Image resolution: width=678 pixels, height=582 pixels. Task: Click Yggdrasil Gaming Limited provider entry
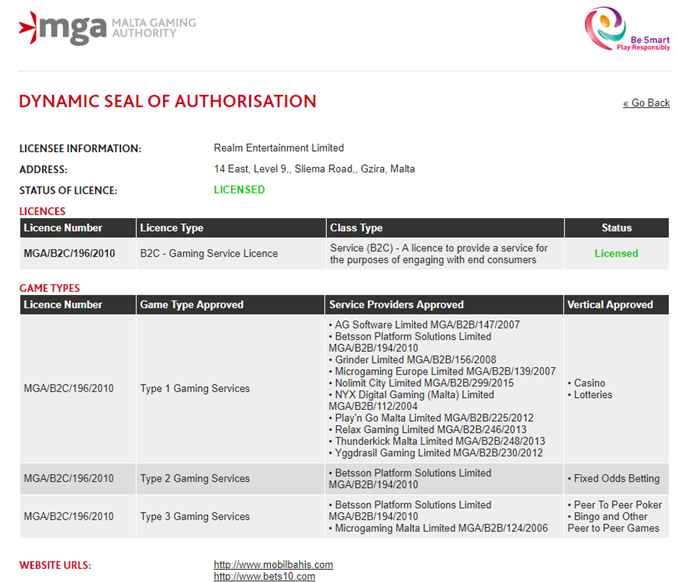[435, 453]
